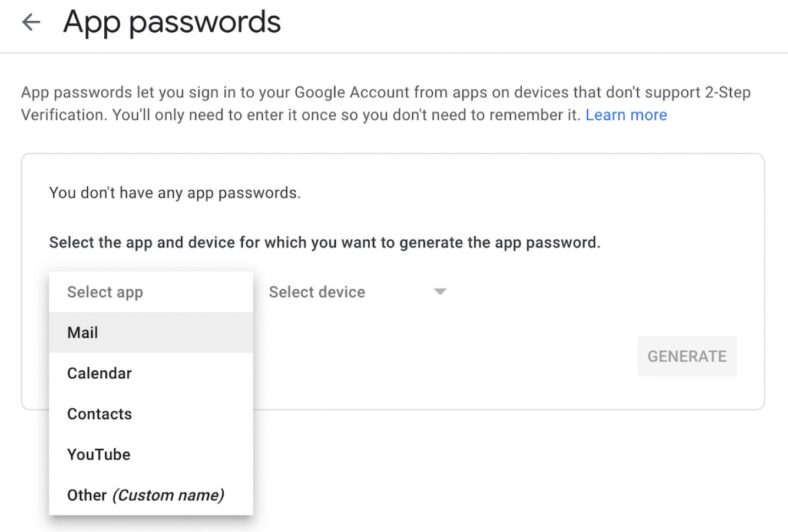Viewport: 788px width, 532px height.
Task: Select the Other (Custom name) option
Action: [145, 495]
